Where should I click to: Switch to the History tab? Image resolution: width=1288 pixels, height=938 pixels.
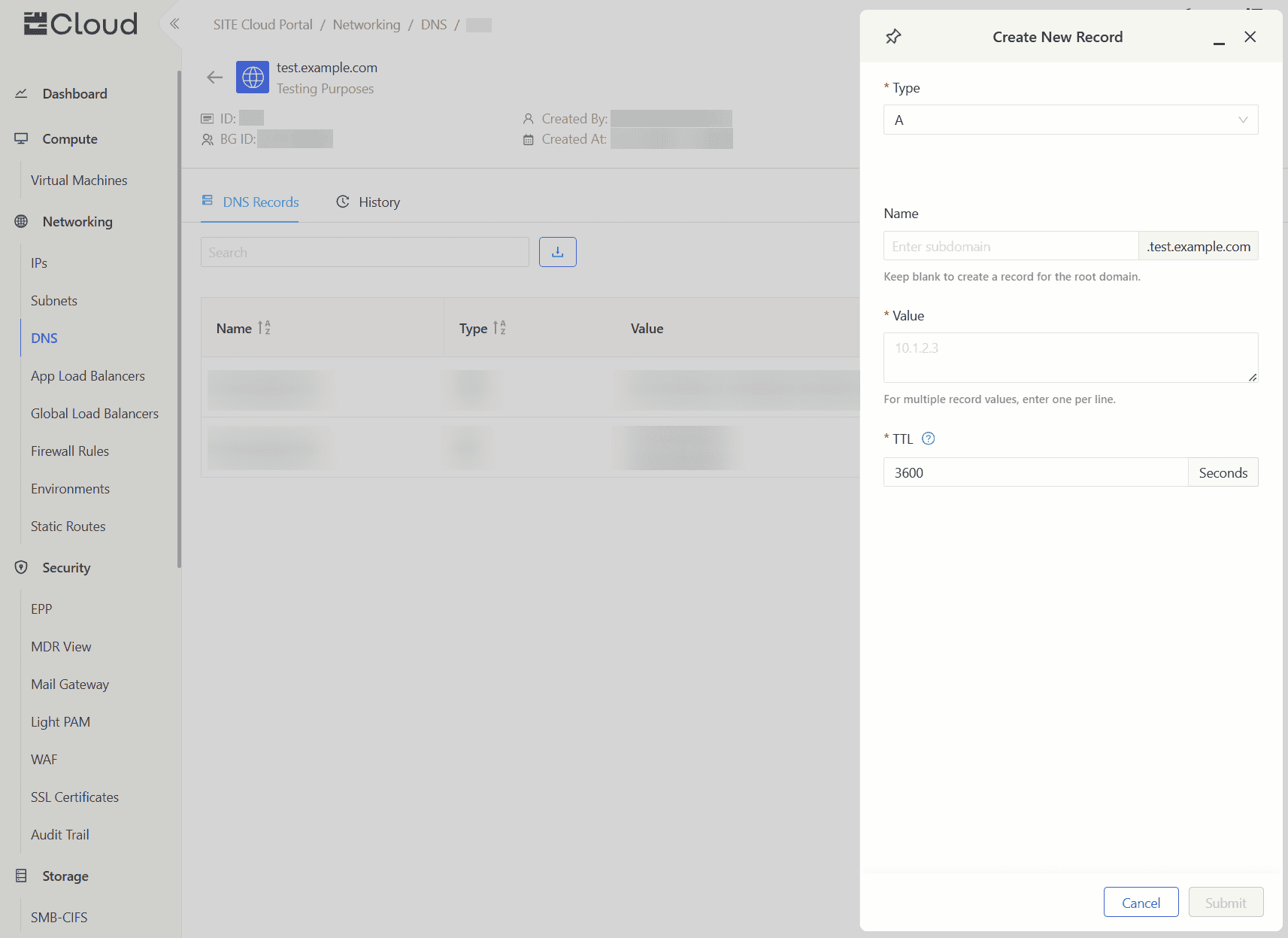pyautogui.click(x=368, y=202)
